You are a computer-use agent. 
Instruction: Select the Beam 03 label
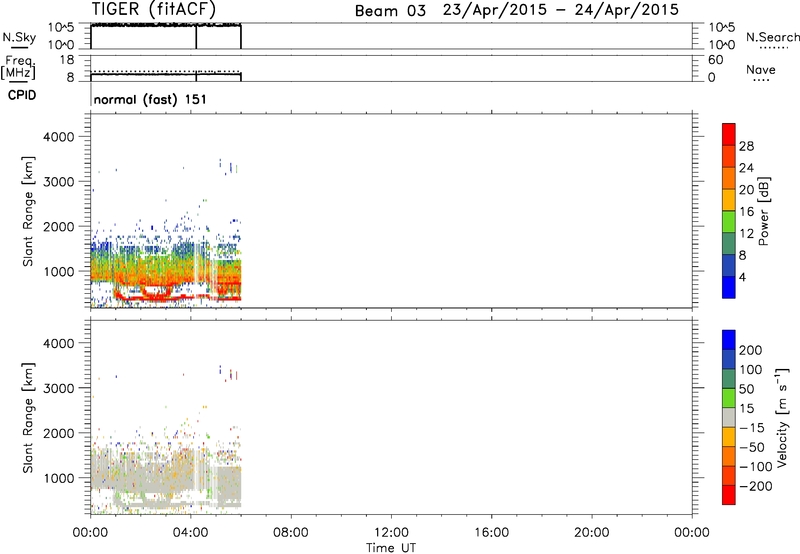pyautogui.click(x=390, y=11)
